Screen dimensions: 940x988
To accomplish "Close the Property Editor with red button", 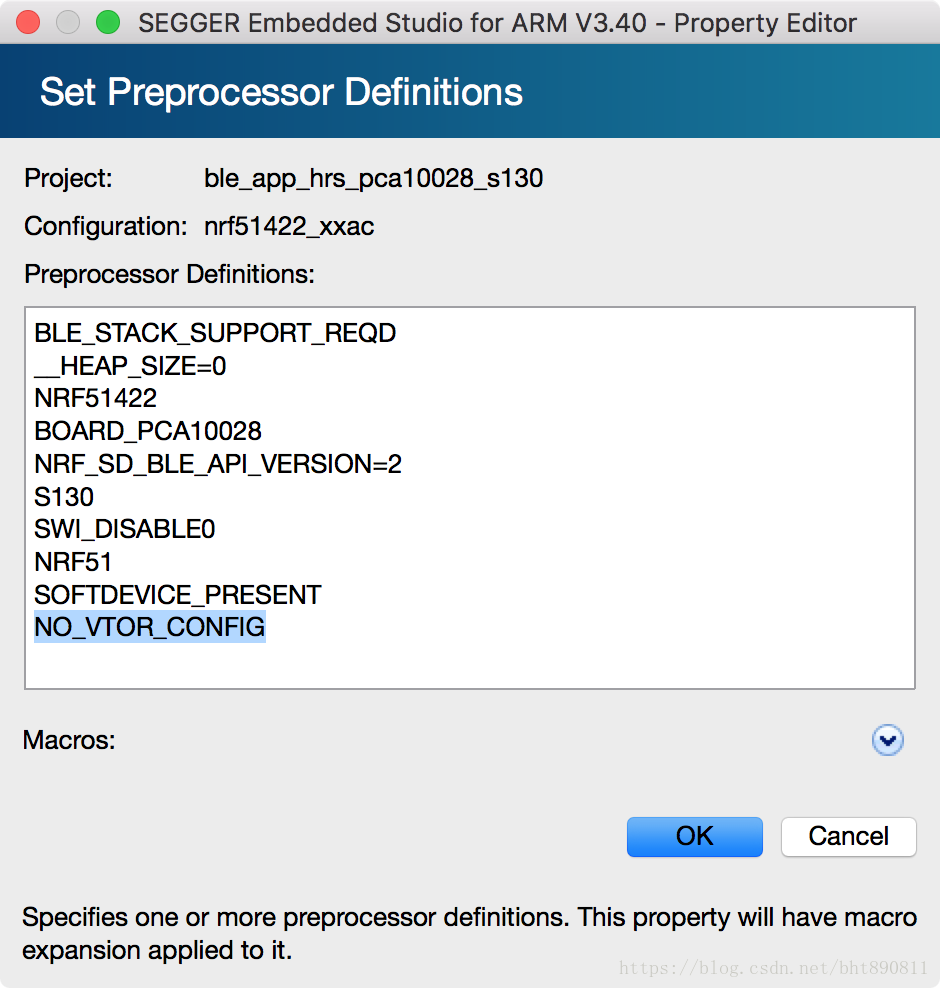I will 28,23.
